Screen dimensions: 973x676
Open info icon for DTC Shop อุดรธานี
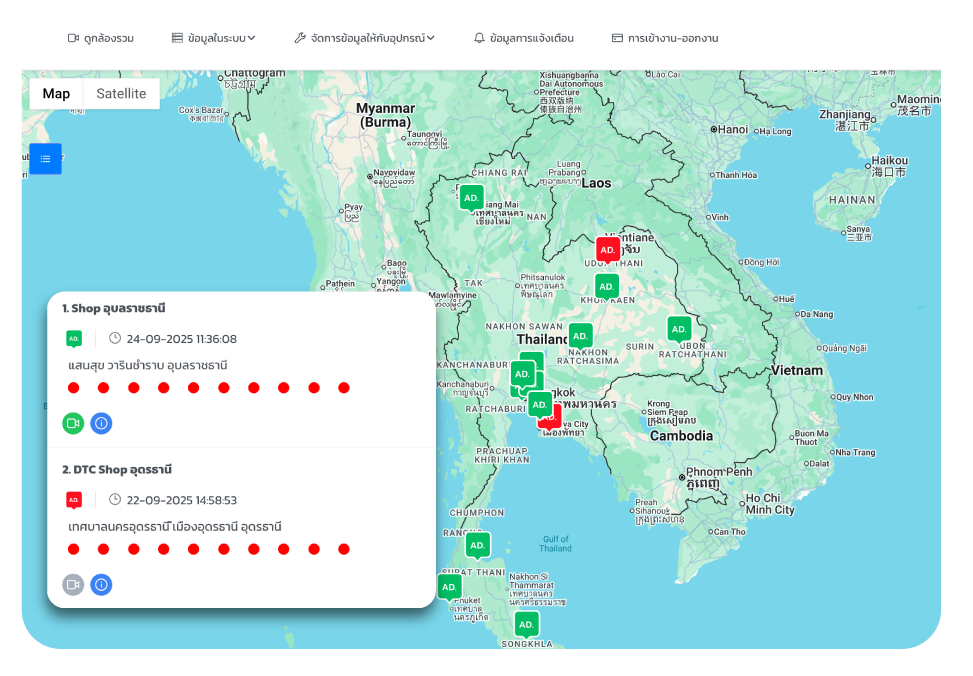[x=101, y=584]
